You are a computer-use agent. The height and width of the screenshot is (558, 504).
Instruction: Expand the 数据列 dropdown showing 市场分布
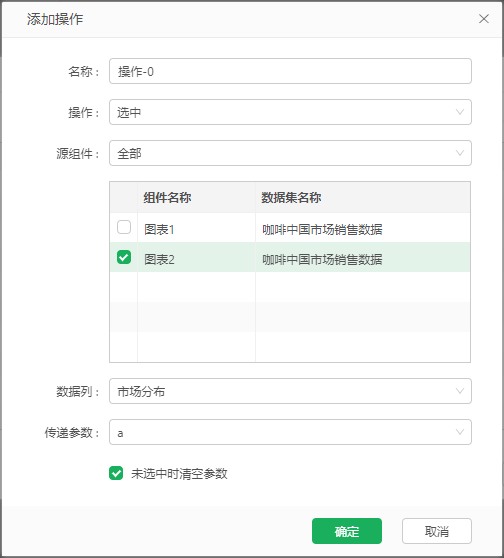pos(290,391)
